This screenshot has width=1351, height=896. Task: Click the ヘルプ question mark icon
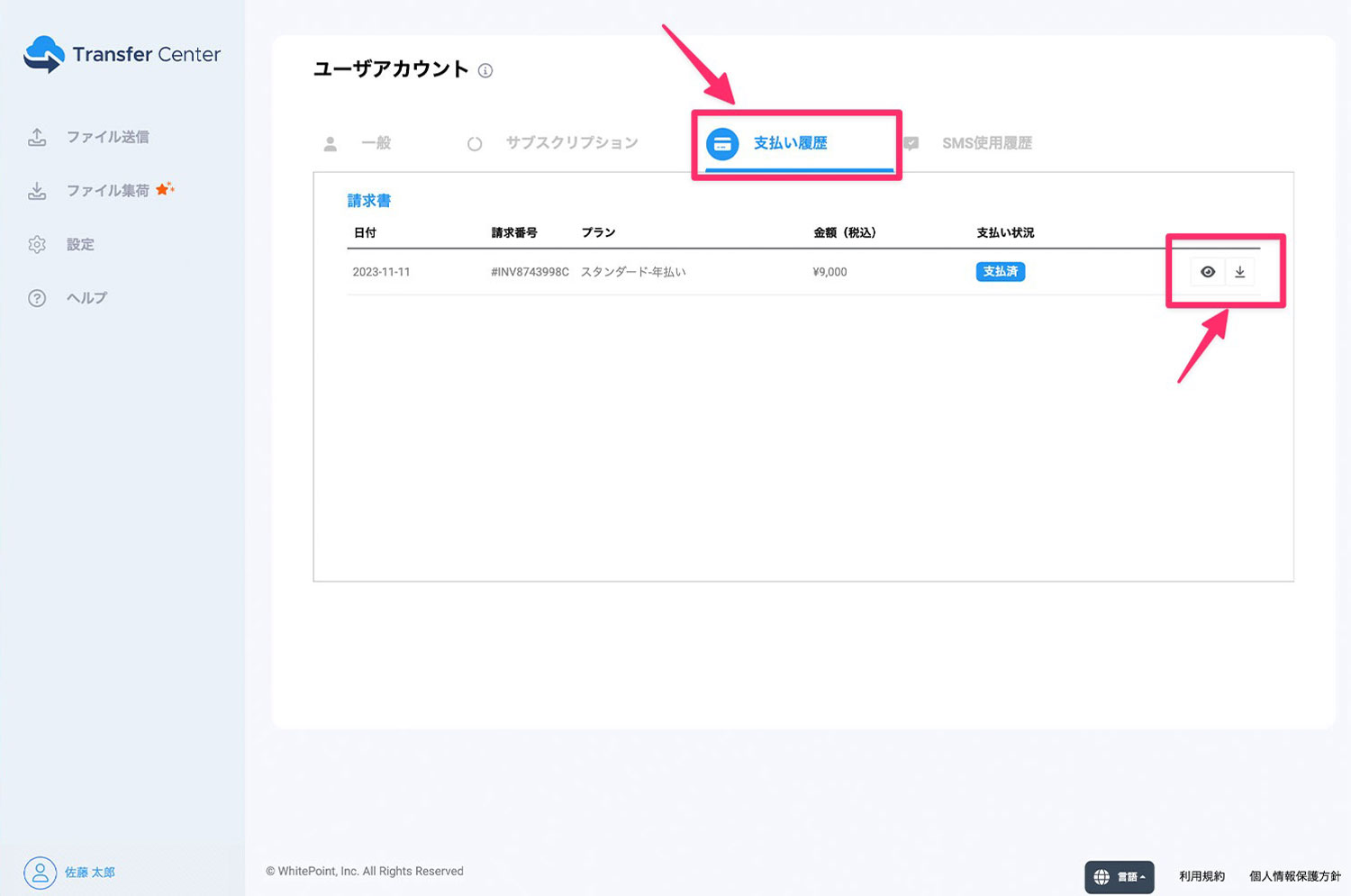pos(37,298)
